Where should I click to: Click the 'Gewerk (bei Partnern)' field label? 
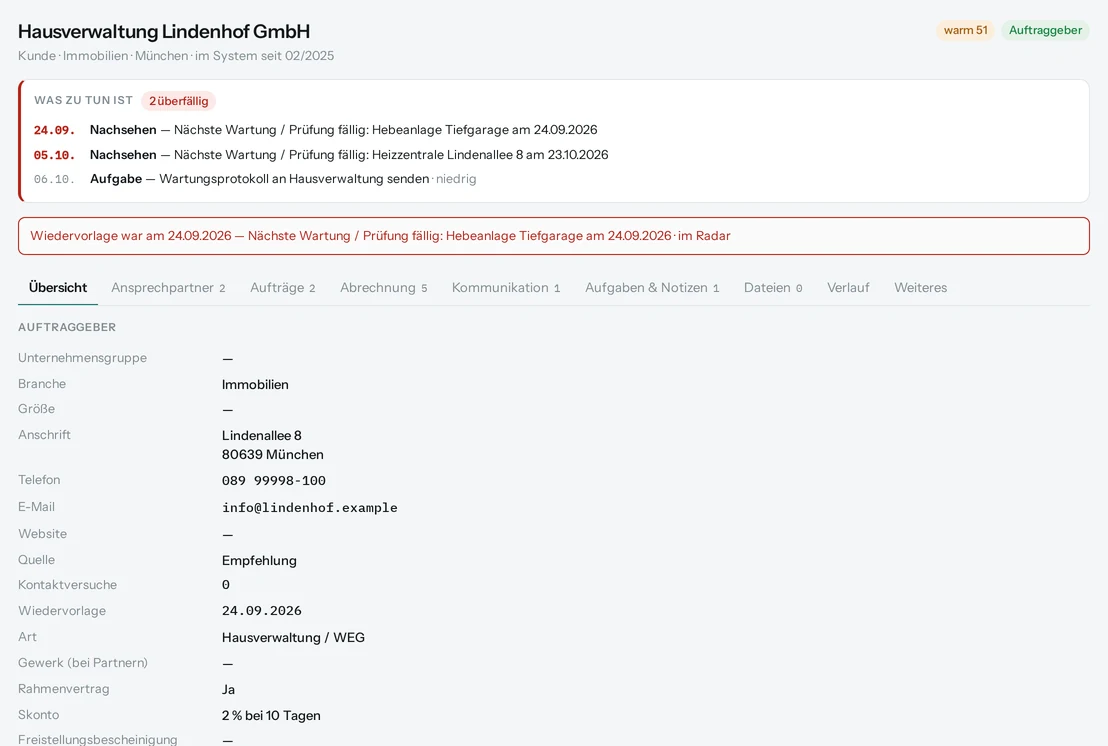point(83,663)
